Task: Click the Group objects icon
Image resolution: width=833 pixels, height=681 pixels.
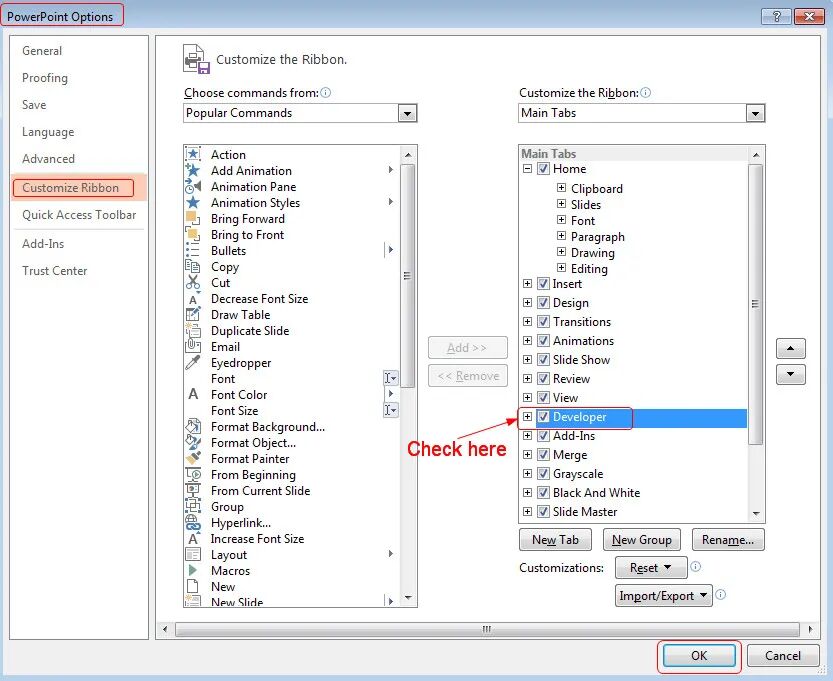Action: tap(193, 506)
